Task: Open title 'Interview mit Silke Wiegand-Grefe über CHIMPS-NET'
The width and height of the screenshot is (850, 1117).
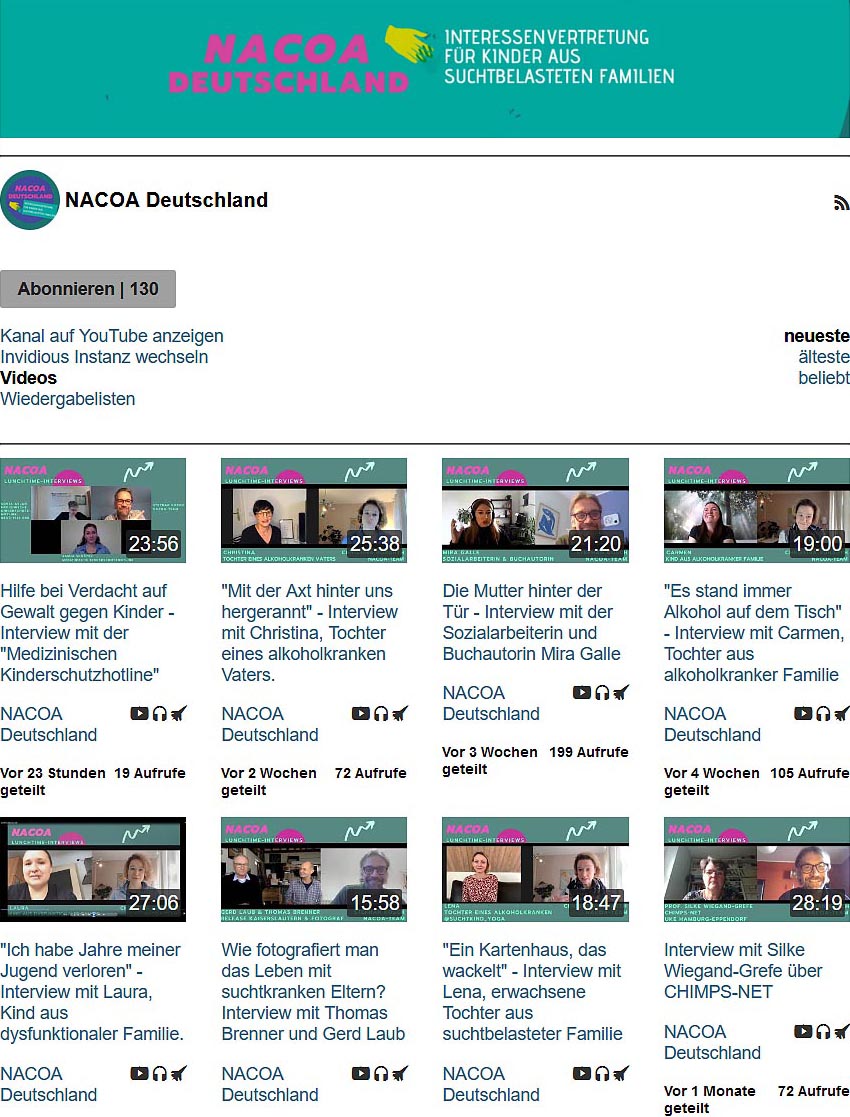Action: pyautogui.click(x=743, y=970)
